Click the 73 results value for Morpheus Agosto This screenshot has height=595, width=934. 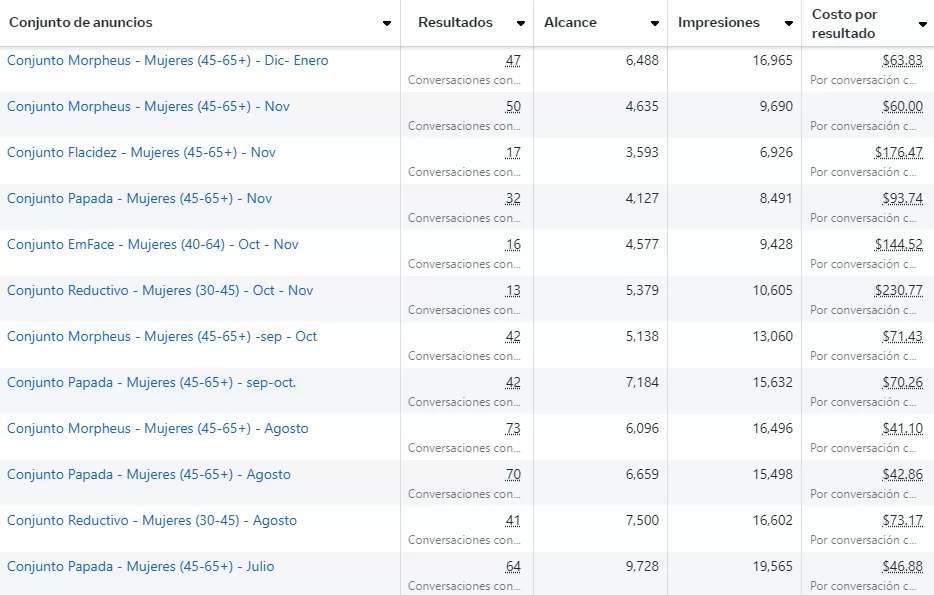coord(512,429)
